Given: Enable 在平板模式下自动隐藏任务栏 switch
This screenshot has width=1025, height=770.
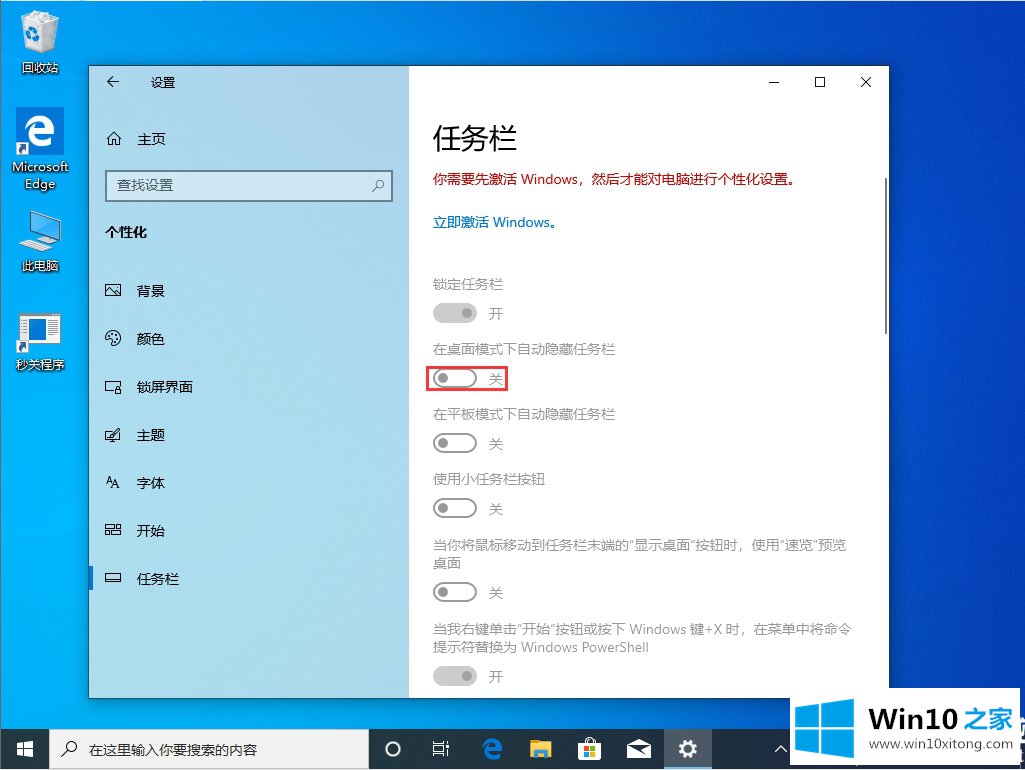Looking at the screenshot, I should click(455, 444).
